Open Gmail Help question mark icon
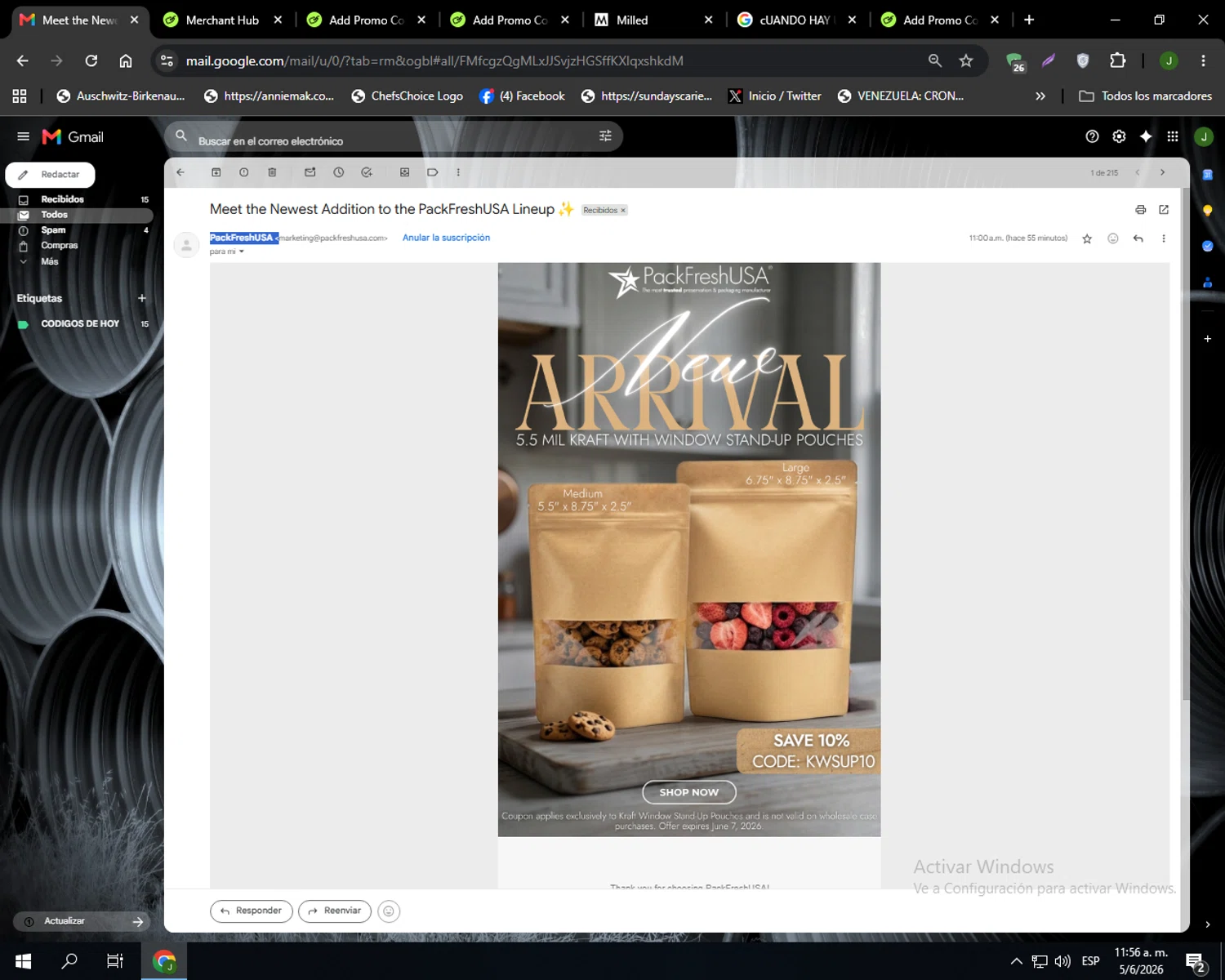The width and height of the screenshot is (1225, 980). point(1092,136)
